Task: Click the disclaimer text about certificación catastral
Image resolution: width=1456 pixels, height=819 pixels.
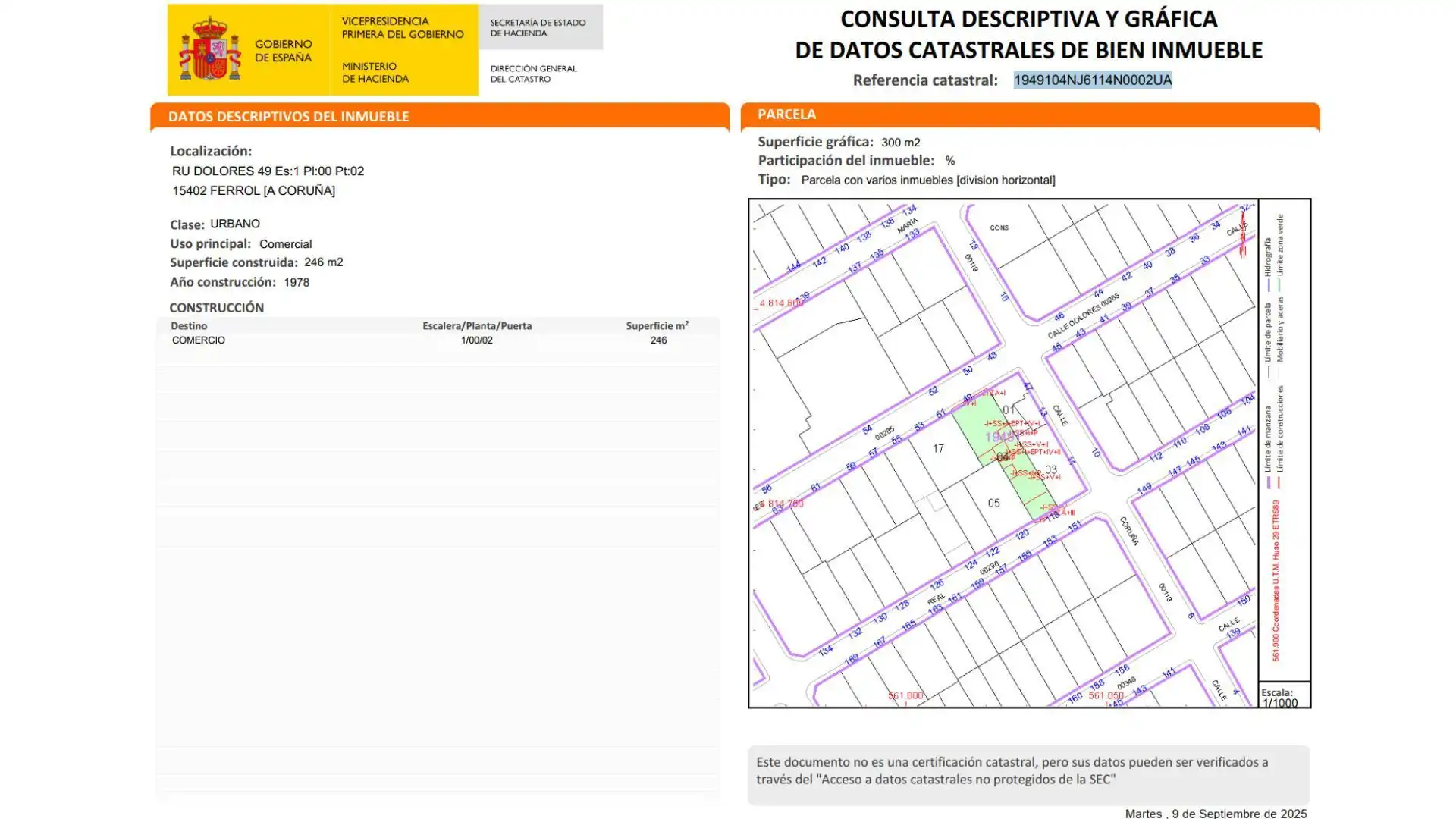Action: click(1012, 771)
